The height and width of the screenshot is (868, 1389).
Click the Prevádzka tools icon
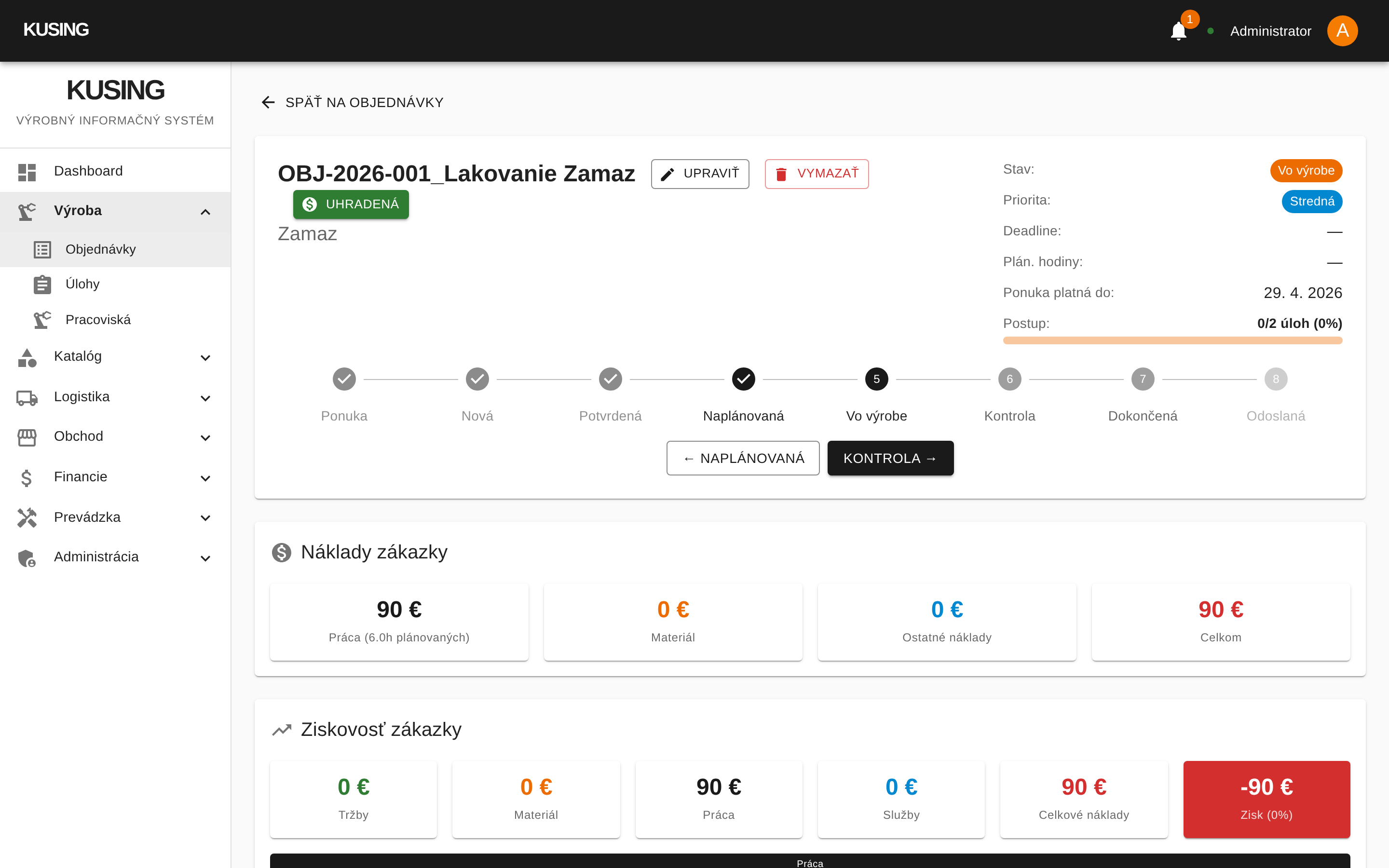coord(27,517)
